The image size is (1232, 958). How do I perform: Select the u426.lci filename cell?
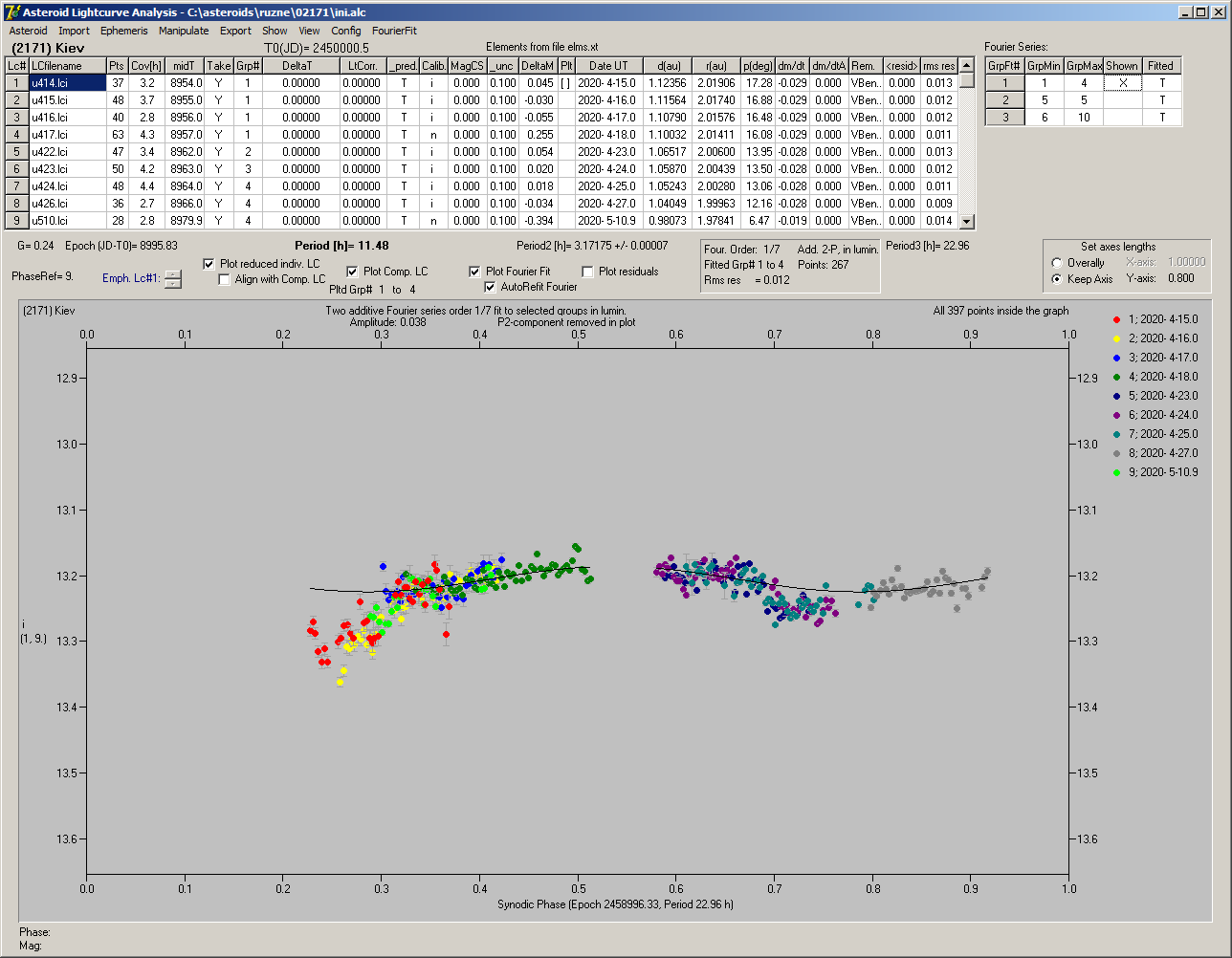coord(67,204)
